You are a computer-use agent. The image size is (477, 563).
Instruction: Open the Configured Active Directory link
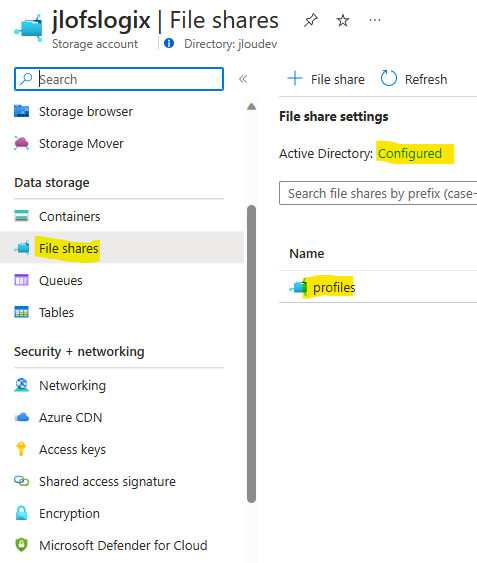coord(410,154)
